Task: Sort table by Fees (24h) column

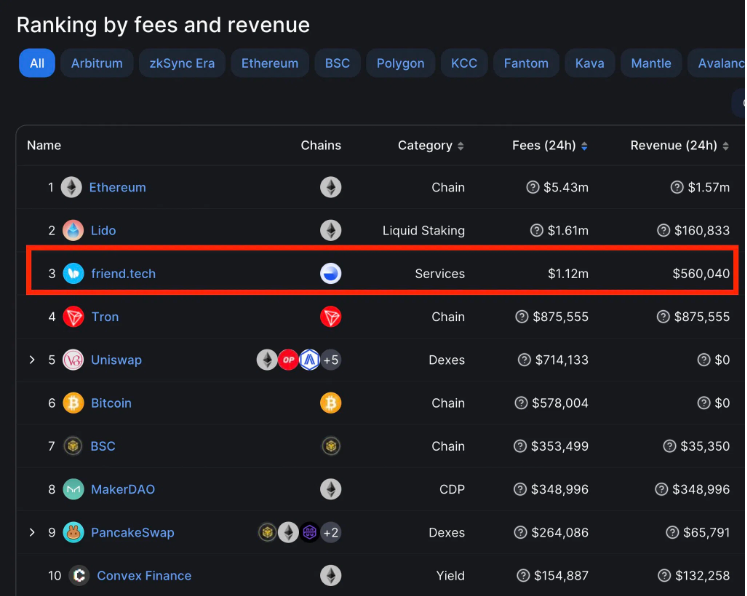Action: 549,146
